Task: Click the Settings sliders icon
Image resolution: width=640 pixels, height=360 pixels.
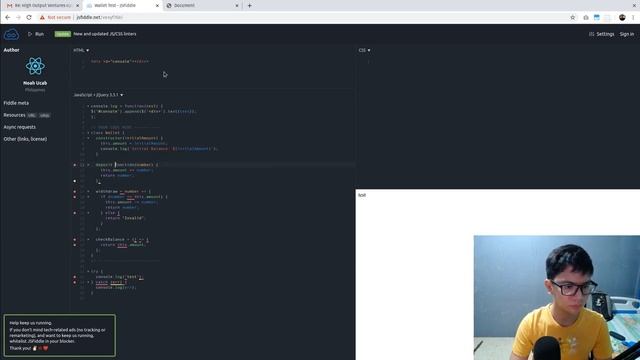Action: coord(591,34)
